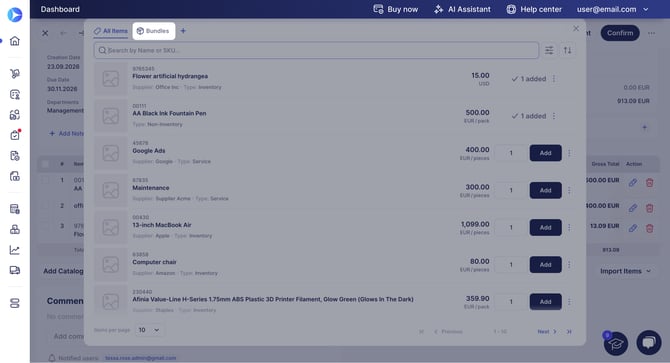Open the approvals icon with red dot
Screen dimensions: 670x363
pyautogui.click(x=15, y=135)
